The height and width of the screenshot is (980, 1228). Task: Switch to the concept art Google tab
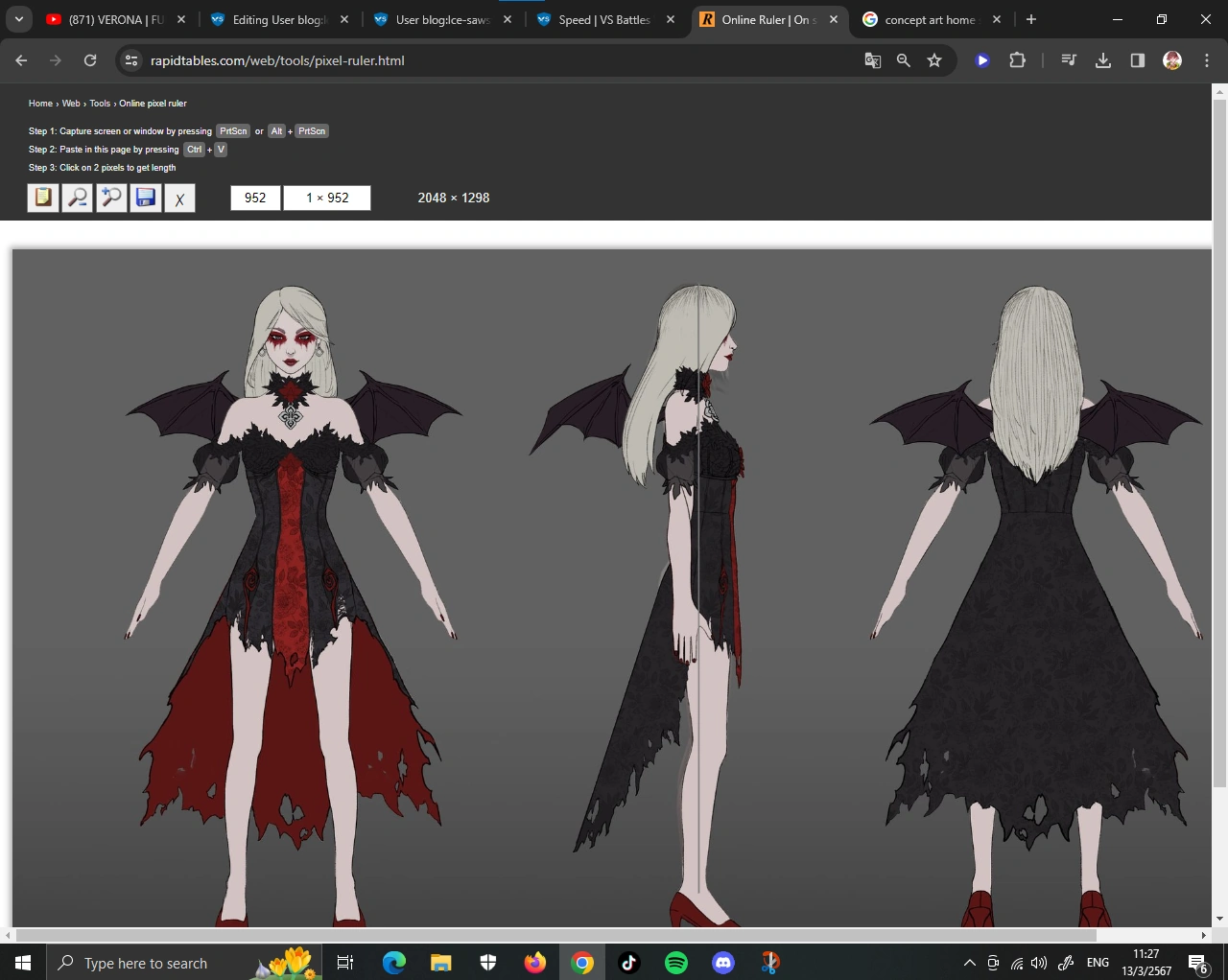click(x=929, y=19)
